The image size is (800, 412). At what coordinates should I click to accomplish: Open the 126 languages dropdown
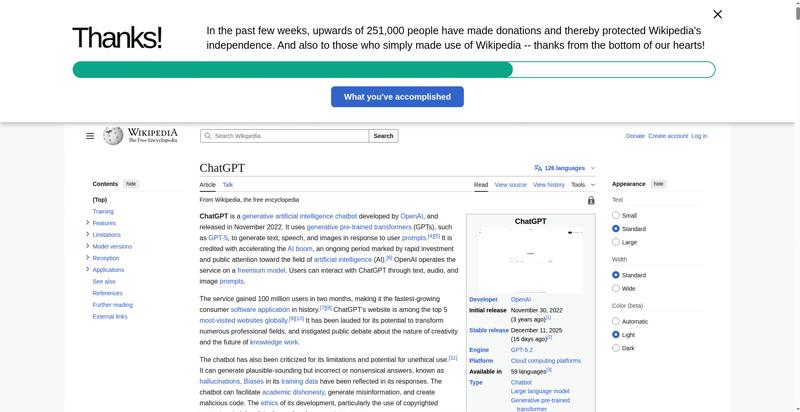click(565, 168)
